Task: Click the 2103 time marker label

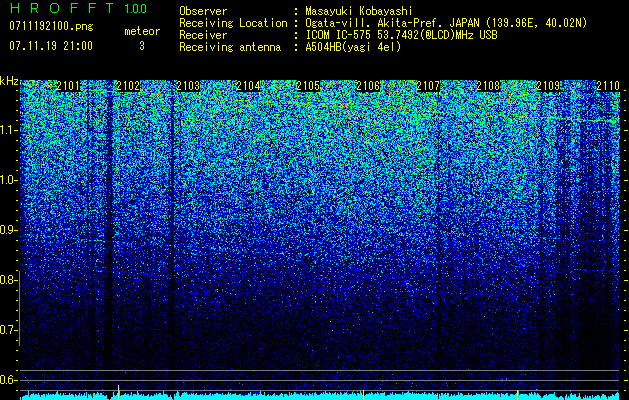Action: 188,86
